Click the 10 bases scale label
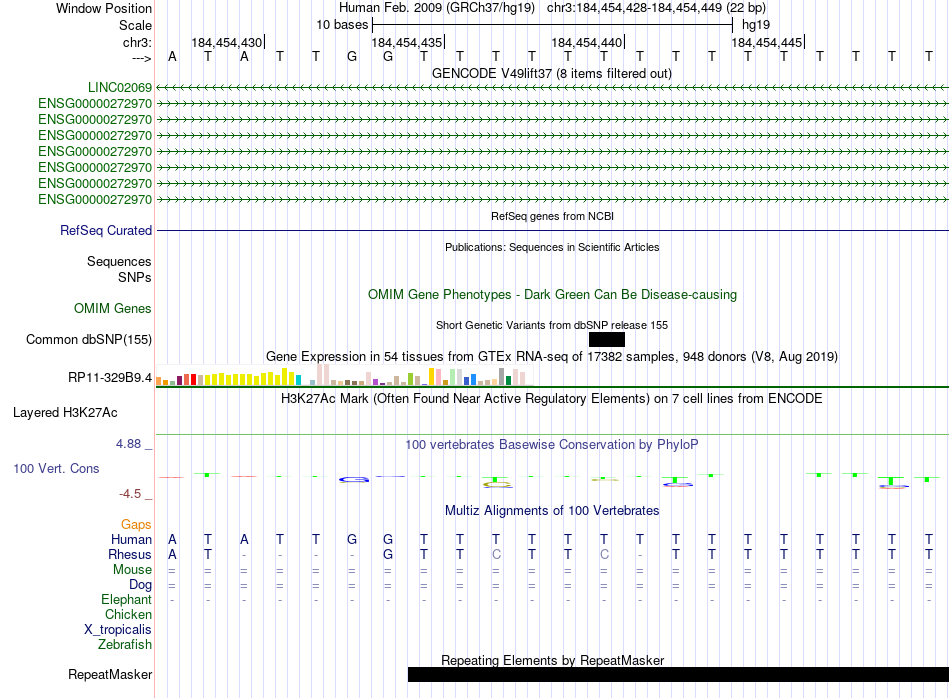950x698 pixels. [x=342, y=25]
